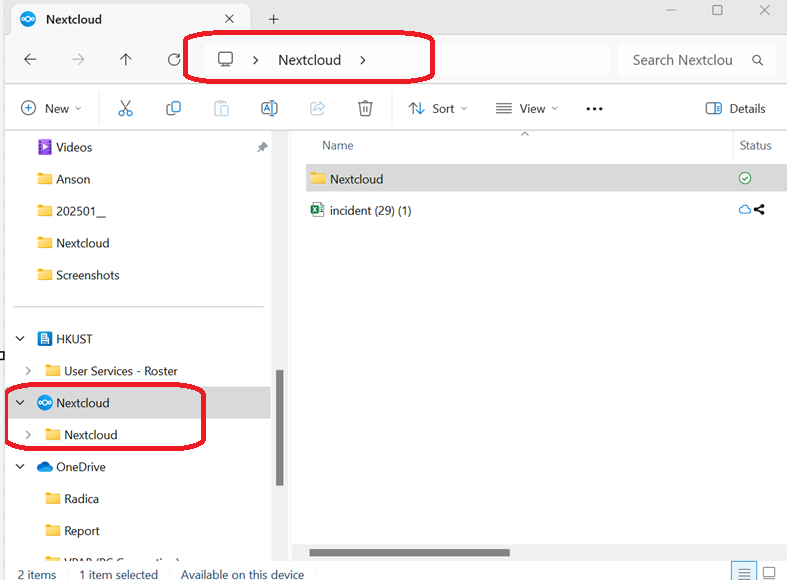This screenshot has height=580, width=789.
Task: Select Radica folder under OneDrive
Action: 72,499
